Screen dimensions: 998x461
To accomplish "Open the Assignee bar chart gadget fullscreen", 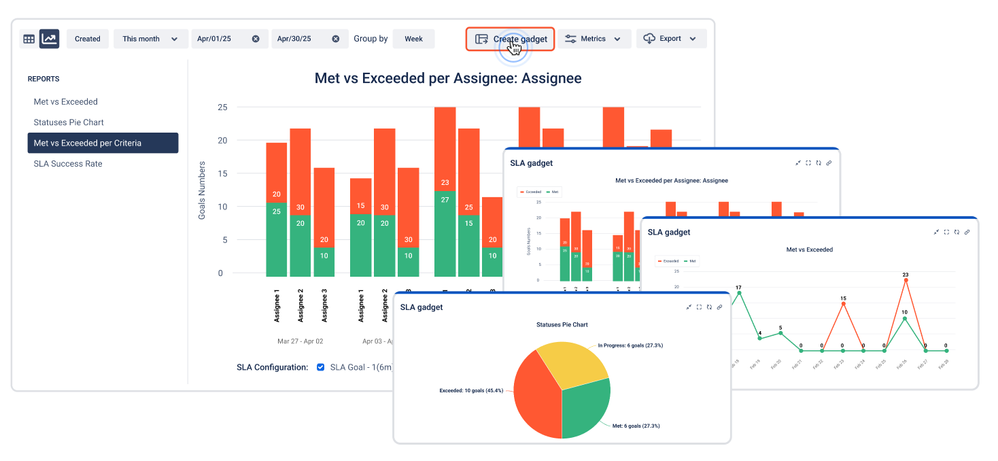I will [808, 163].
